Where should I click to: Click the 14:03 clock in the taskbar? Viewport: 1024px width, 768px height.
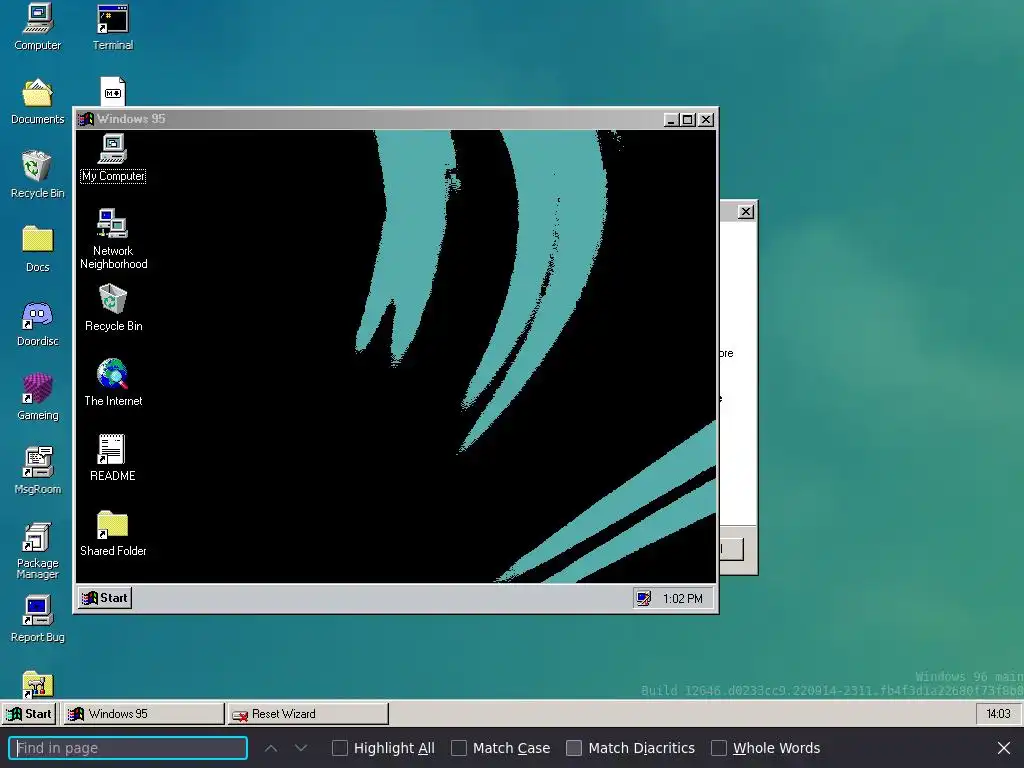(998, 714)
